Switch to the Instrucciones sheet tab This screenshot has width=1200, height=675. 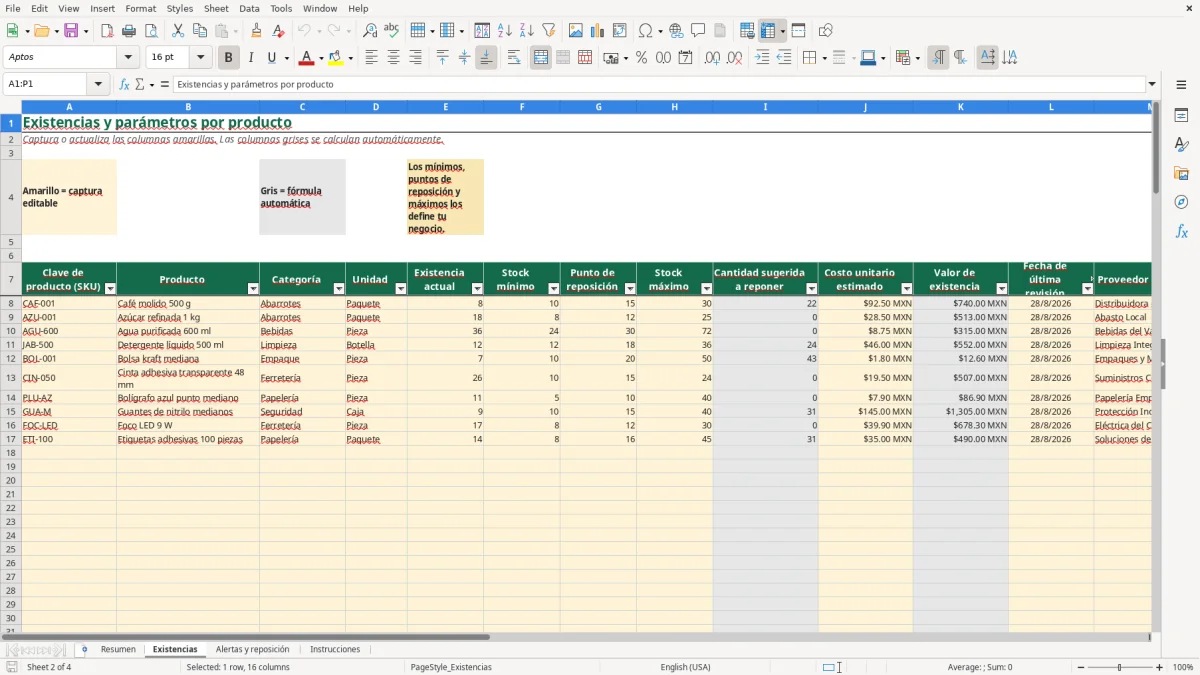pyautogui.click(x=335, y=649)
